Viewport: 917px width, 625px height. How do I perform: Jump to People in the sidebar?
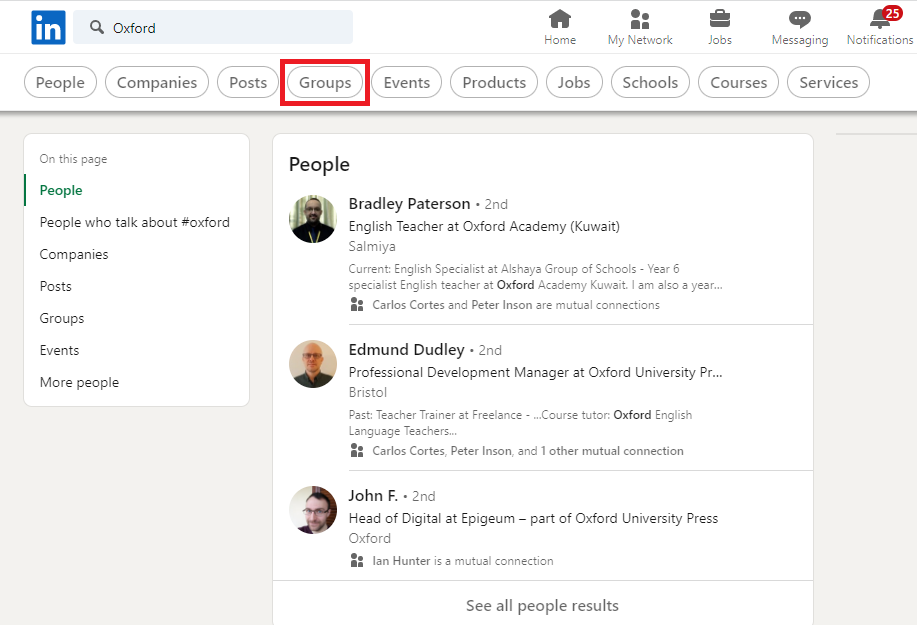click(x=61, y=190)
